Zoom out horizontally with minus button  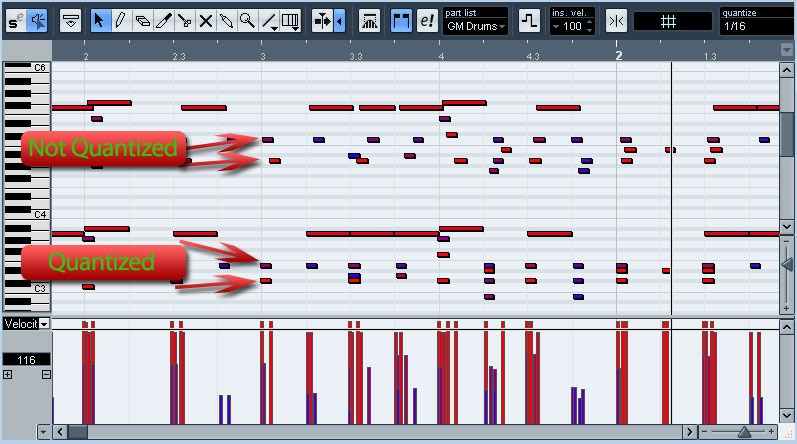point(704,432)
